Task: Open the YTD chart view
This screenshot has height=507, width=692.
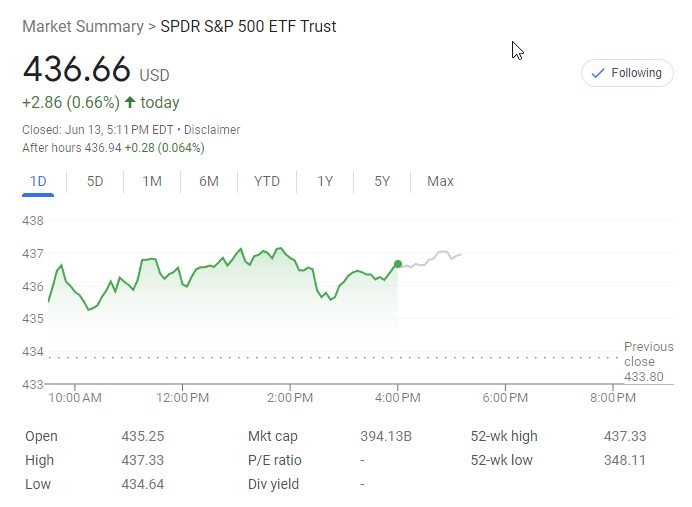Action: (x=267, y=181)
